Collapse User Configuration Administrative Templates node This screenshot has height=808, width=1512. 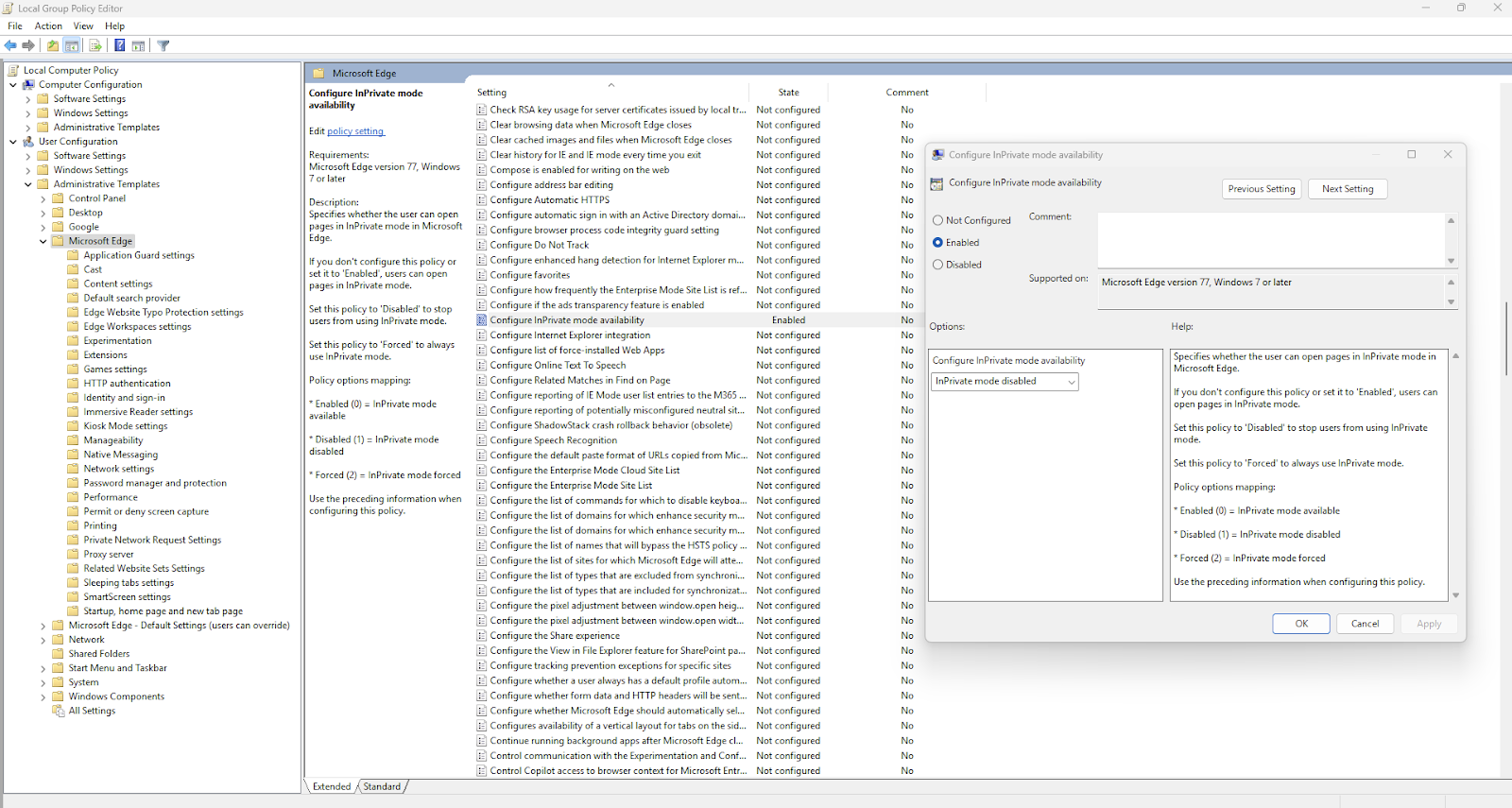[28, 184]
